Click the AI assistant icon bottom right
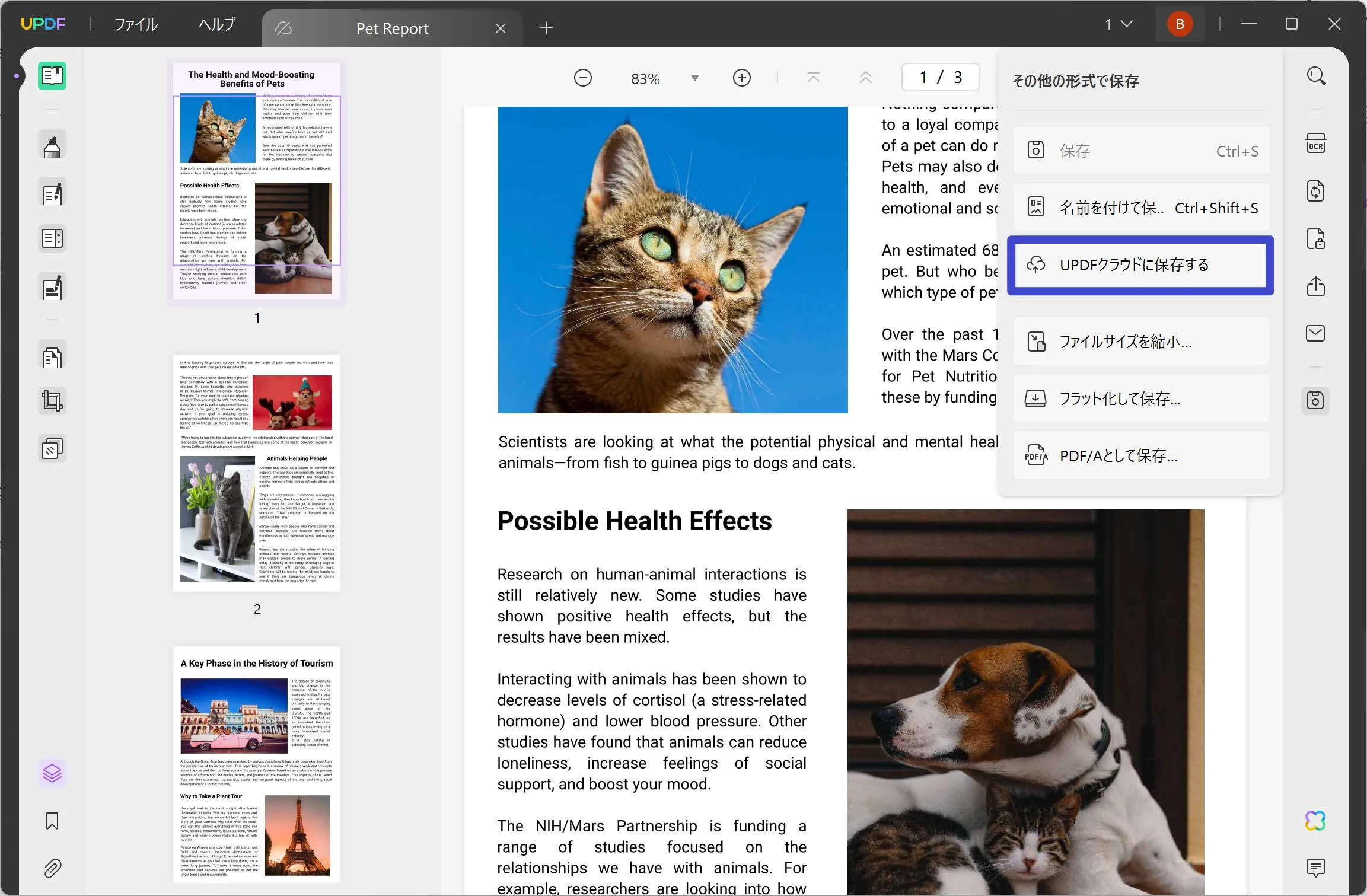The width and height of the screenshot is (1367, 896). [x=1316, y=821]
